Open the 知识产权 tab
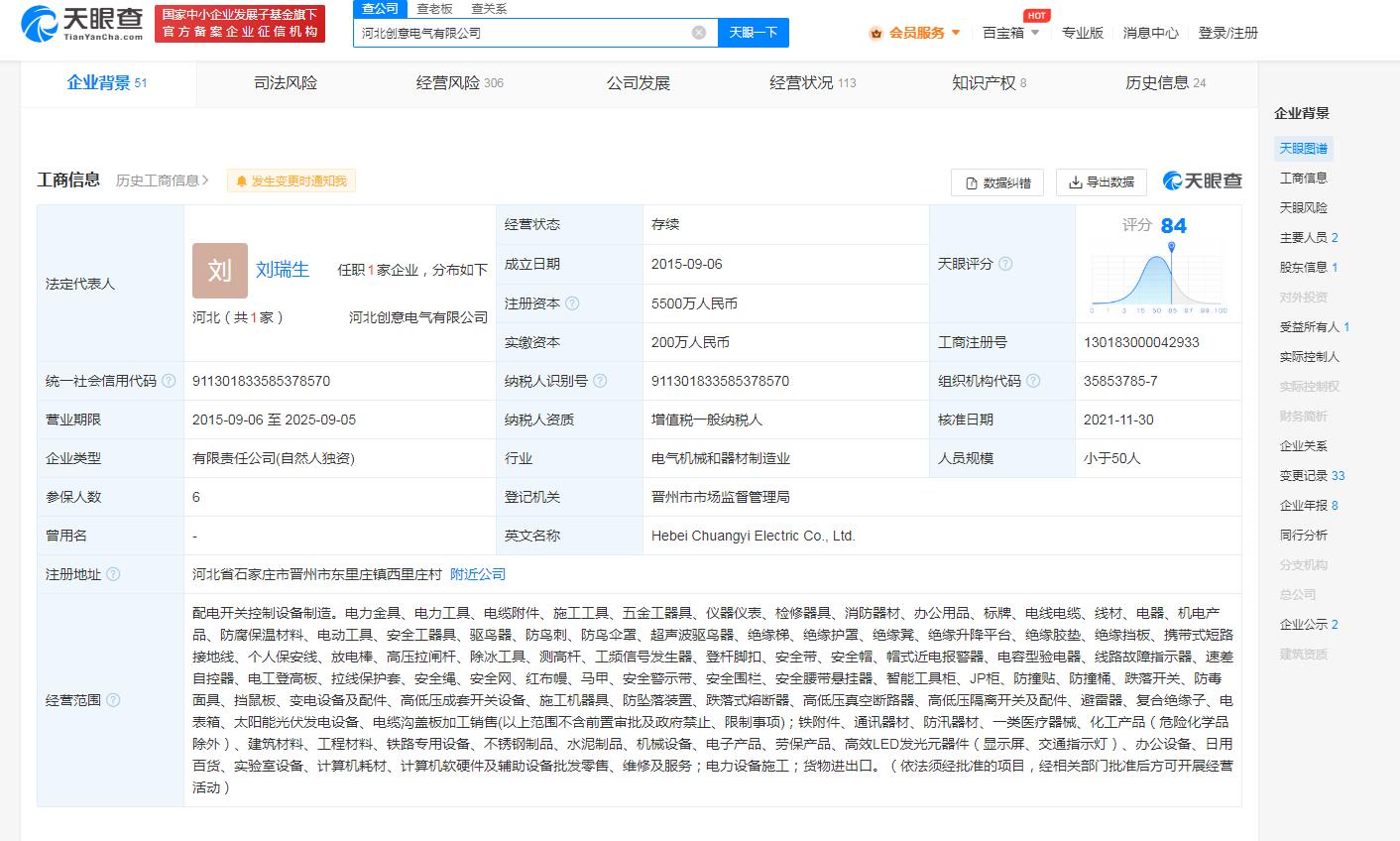The image size is (1400, 841). click(989, 83)
